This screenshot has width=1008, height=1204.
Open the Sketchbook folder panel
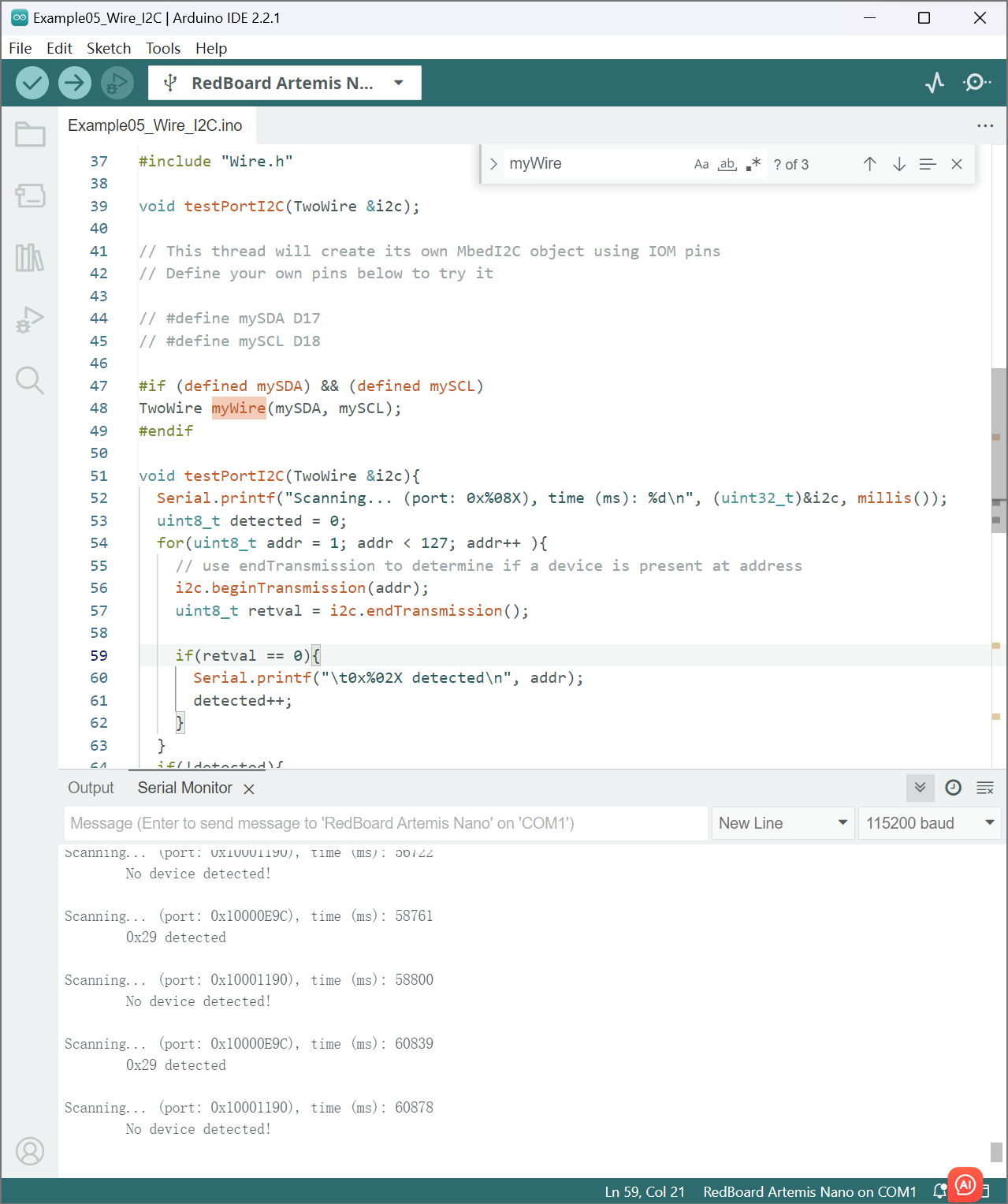point(30,135)
